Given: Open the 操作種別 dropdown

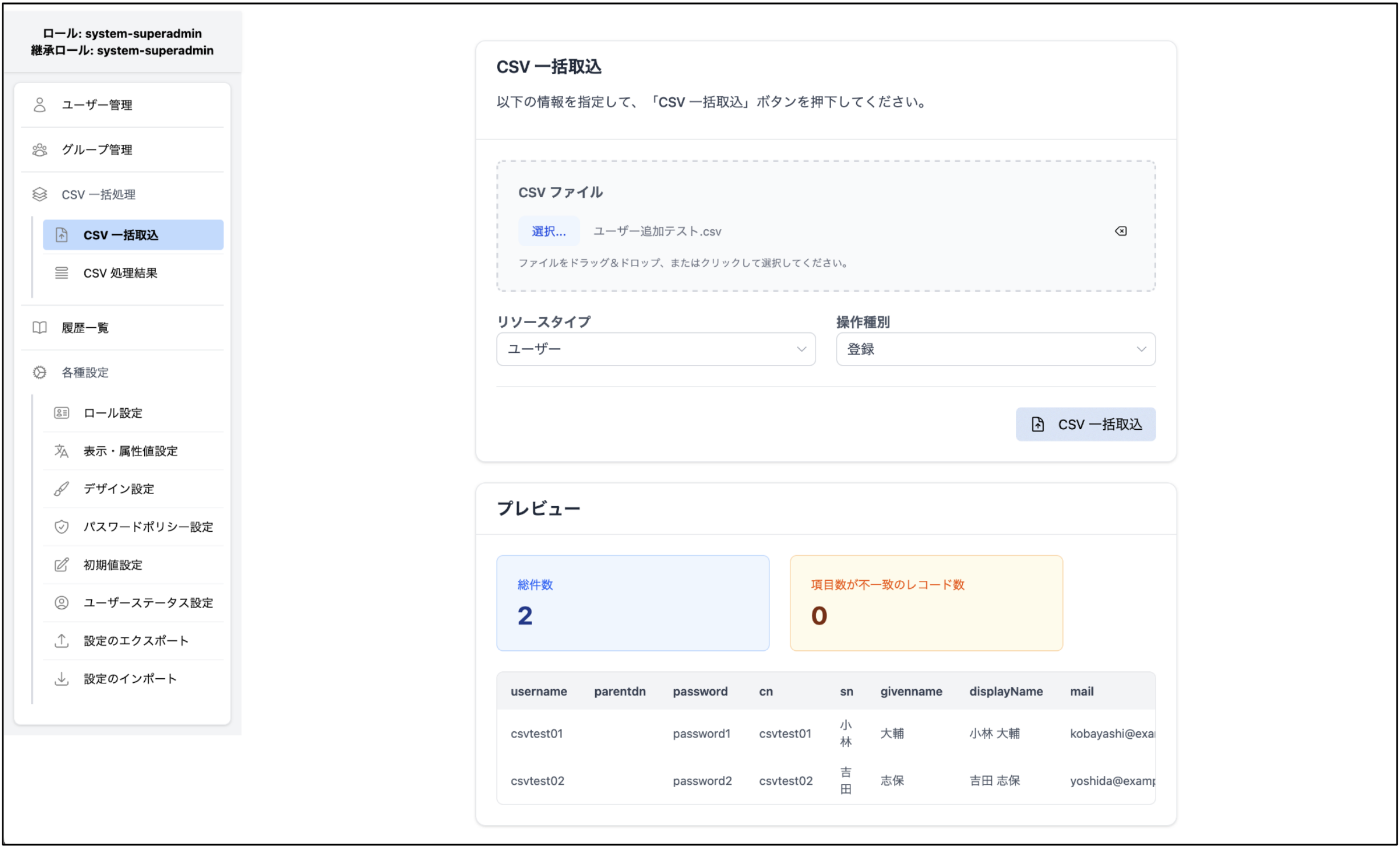Looking at the screenshot, I should point(995,349).
